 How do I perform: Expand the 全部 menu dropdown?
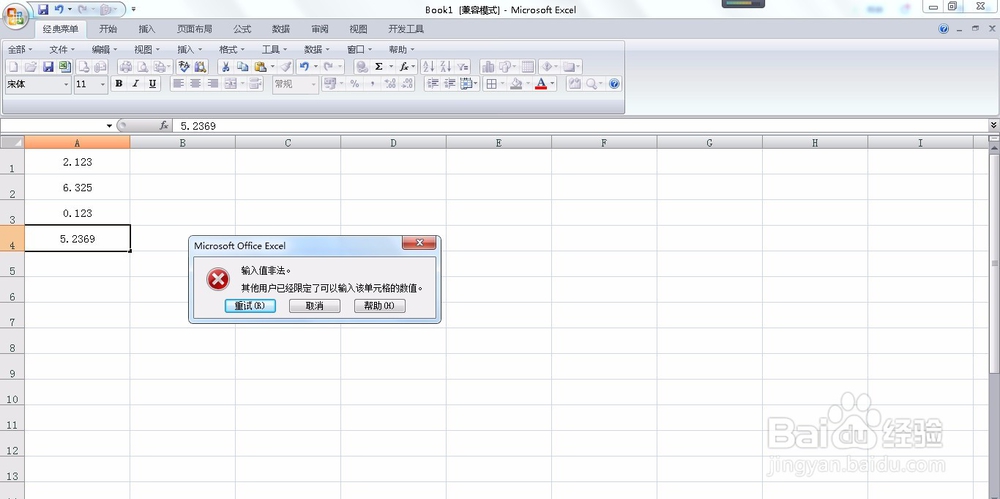coord(20,49)
